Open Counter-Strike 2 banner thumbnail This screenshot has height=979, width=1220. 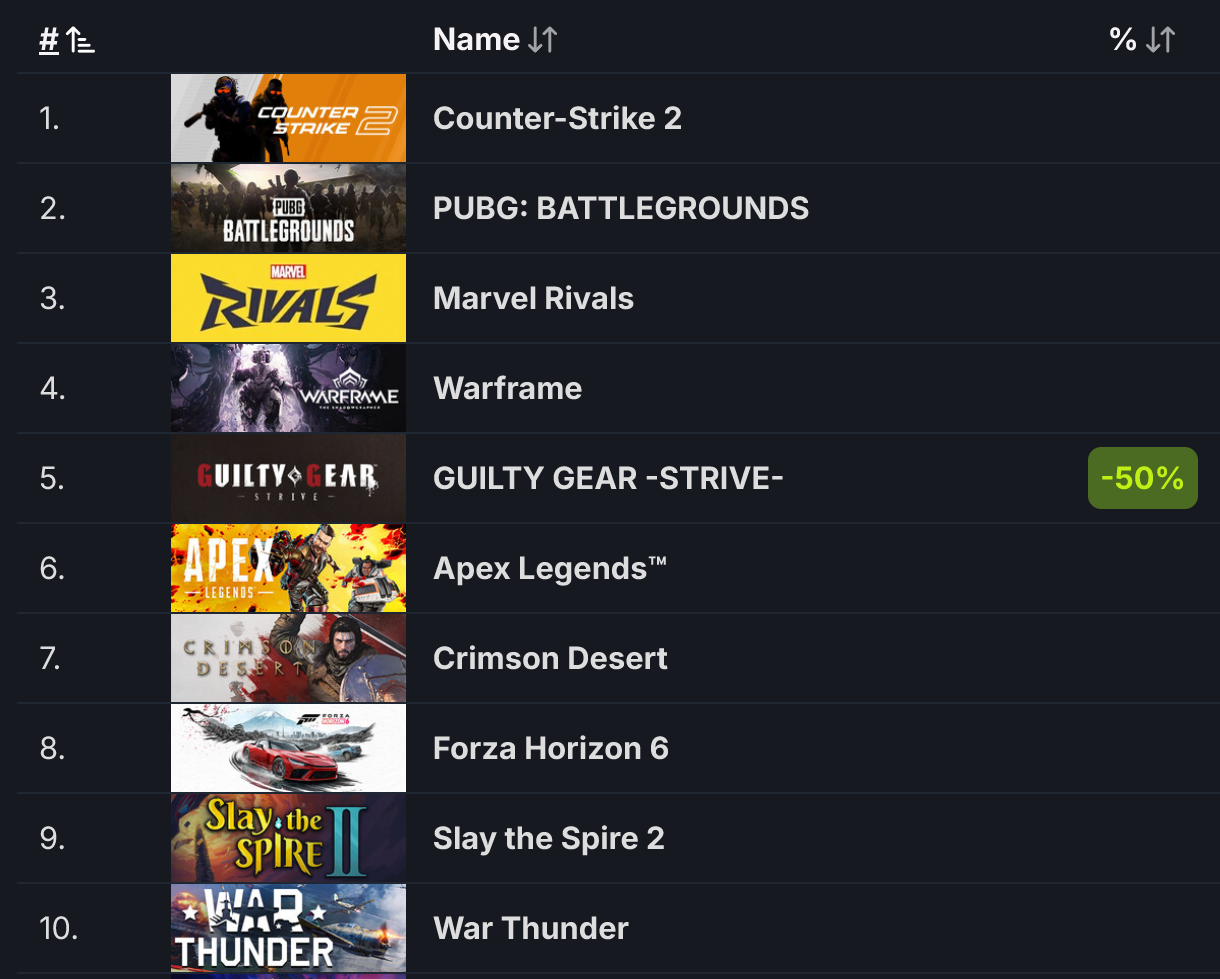[288, 118]
